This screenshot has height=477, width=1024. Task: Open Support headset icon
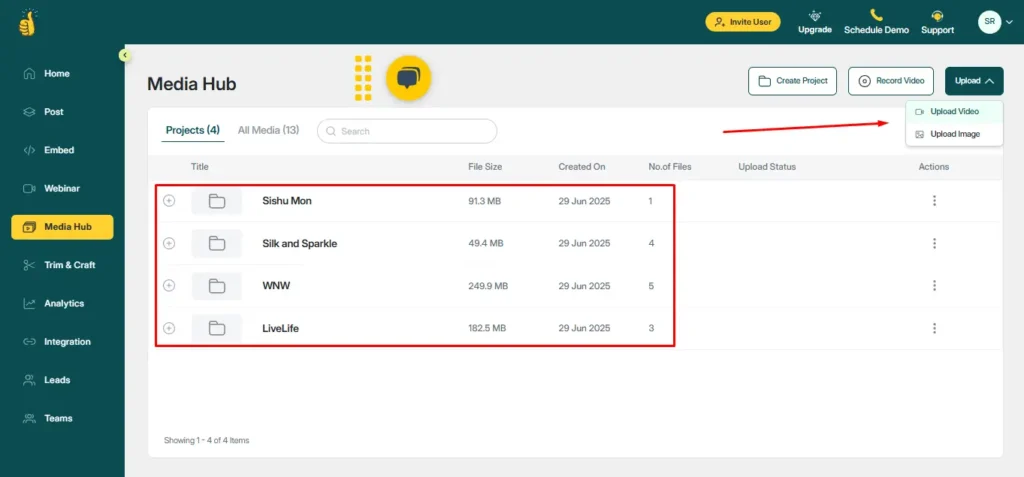point(937,16)
